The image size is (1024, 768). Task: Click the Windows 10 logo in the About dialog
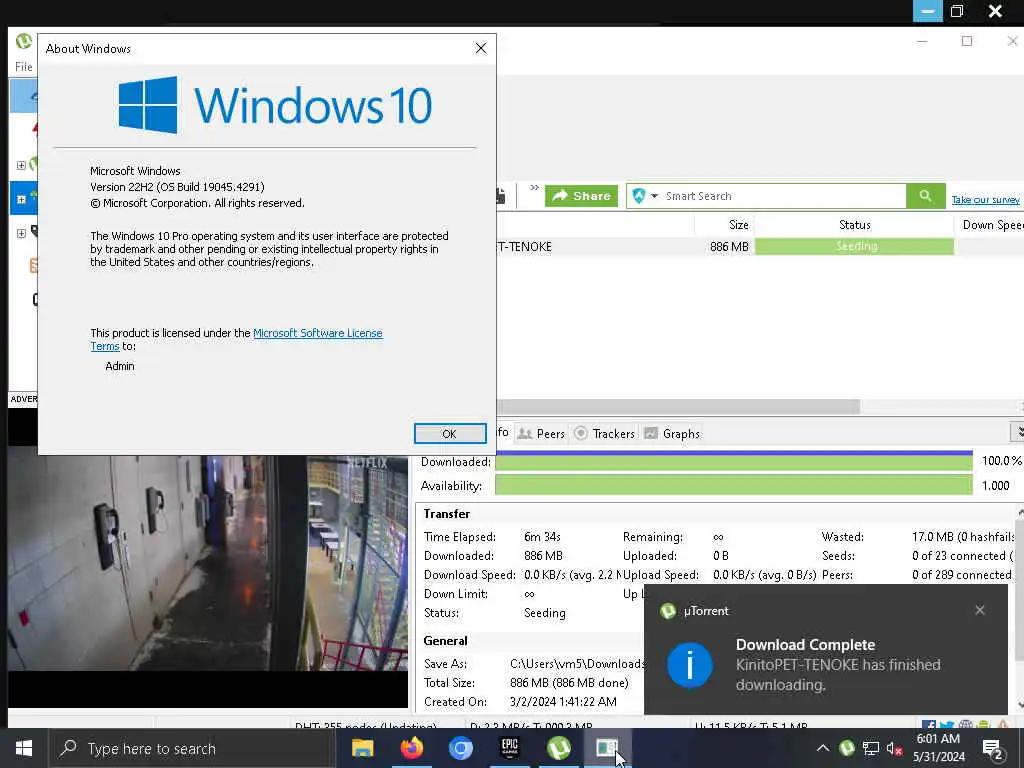click(275, 105)
